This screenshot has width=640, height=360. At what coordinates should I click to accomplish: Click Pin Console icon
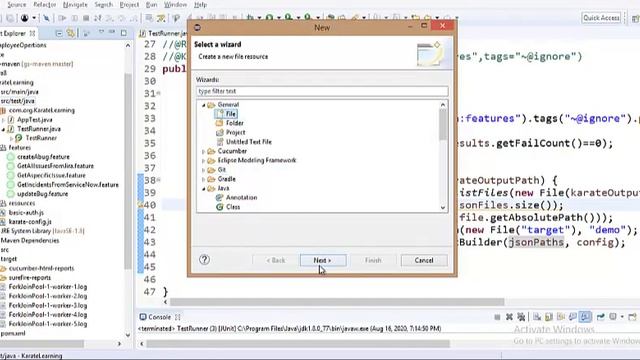click(x=600, y=317)
